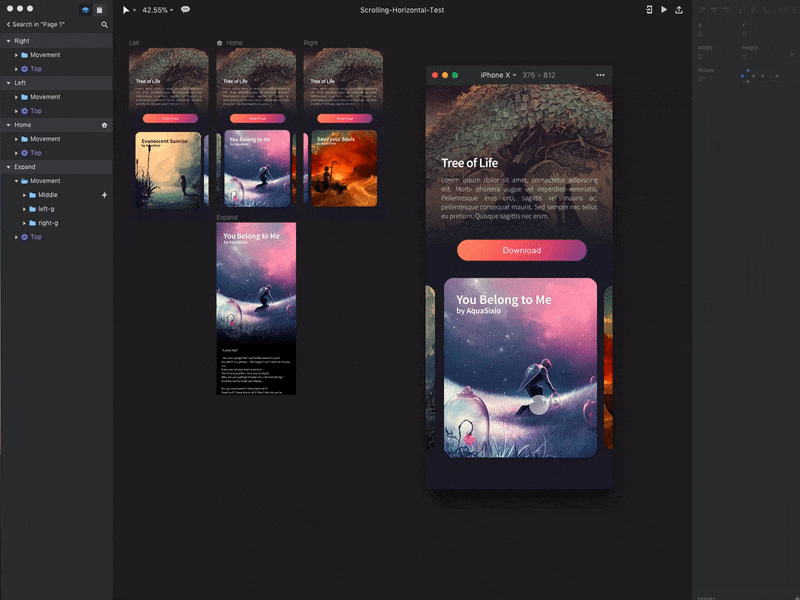Open the iPhone X device dropdown

click(x=498, y=75)
